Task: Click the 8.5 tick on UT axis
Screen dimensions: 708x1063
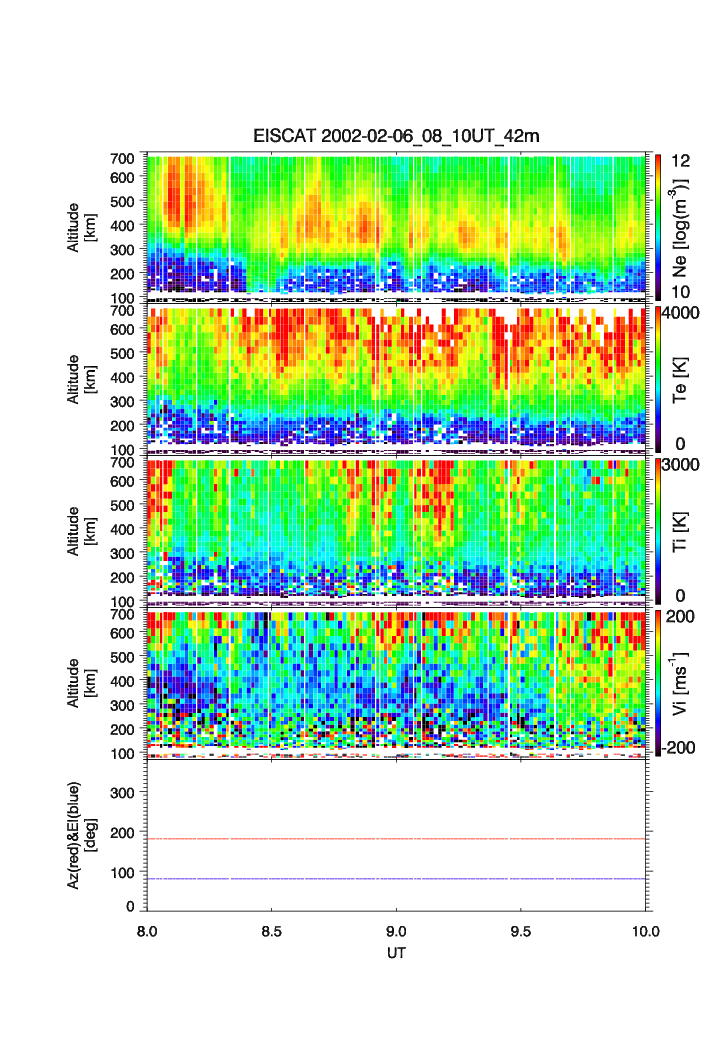Action: pyautogui.click(x=271, y=930)
